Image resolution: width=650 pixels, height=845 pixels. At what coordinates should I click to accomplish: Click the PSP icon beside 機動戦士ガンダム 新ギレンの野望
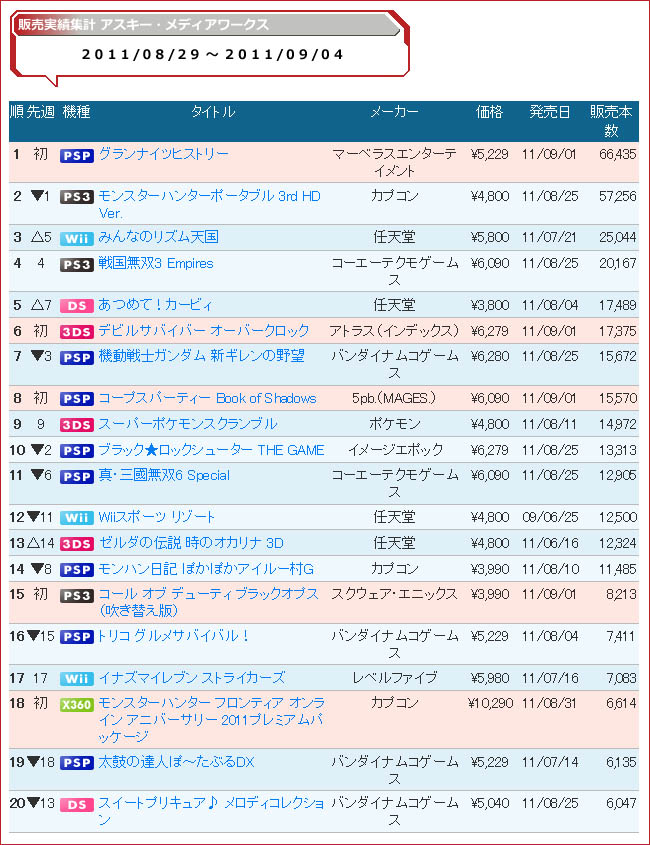click(77, 357)
